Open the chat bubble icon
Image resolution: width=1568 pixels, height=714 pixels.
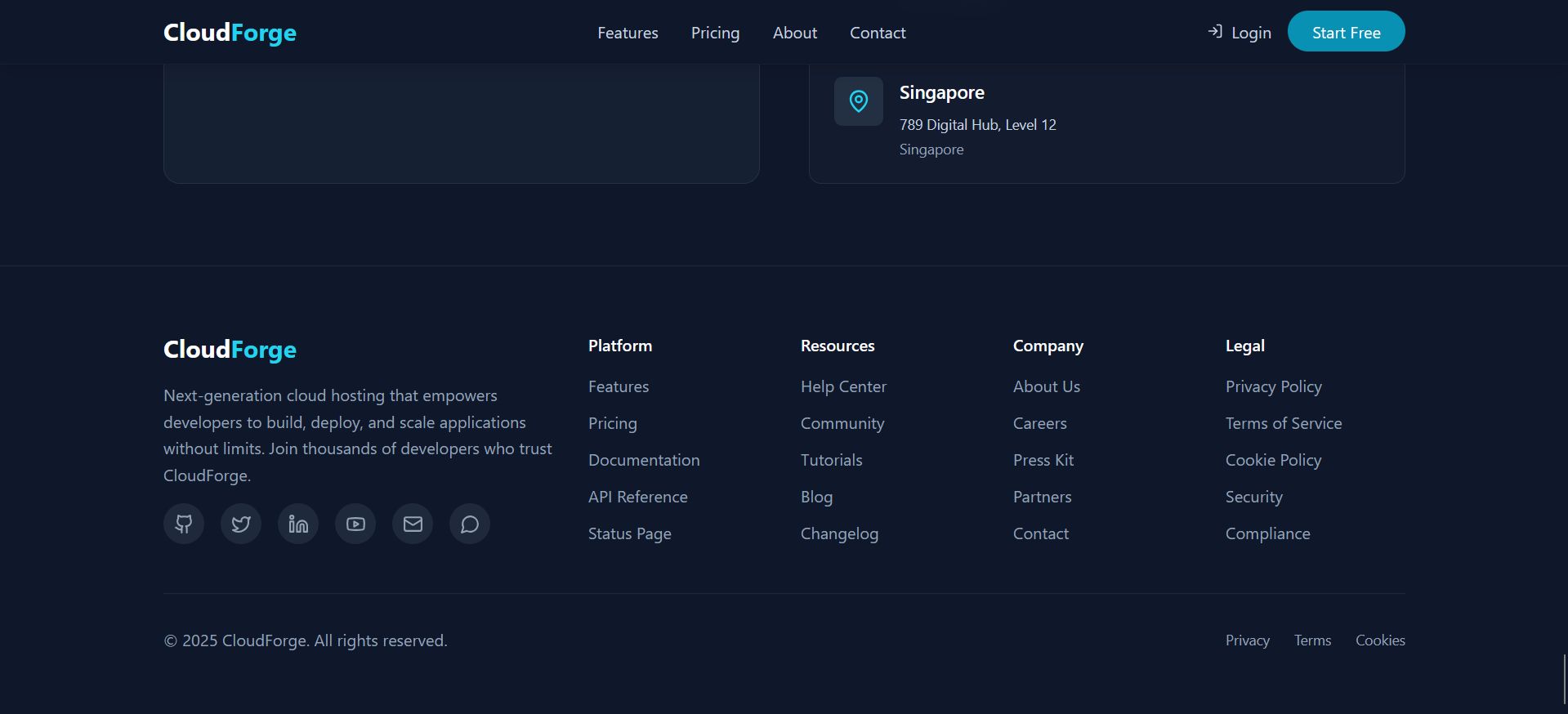pyautogui.click(x=470, y=524)
